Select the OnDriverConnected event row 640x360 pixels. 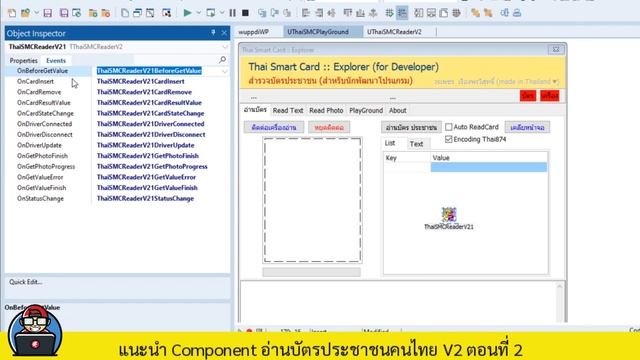tap(44, 124)
